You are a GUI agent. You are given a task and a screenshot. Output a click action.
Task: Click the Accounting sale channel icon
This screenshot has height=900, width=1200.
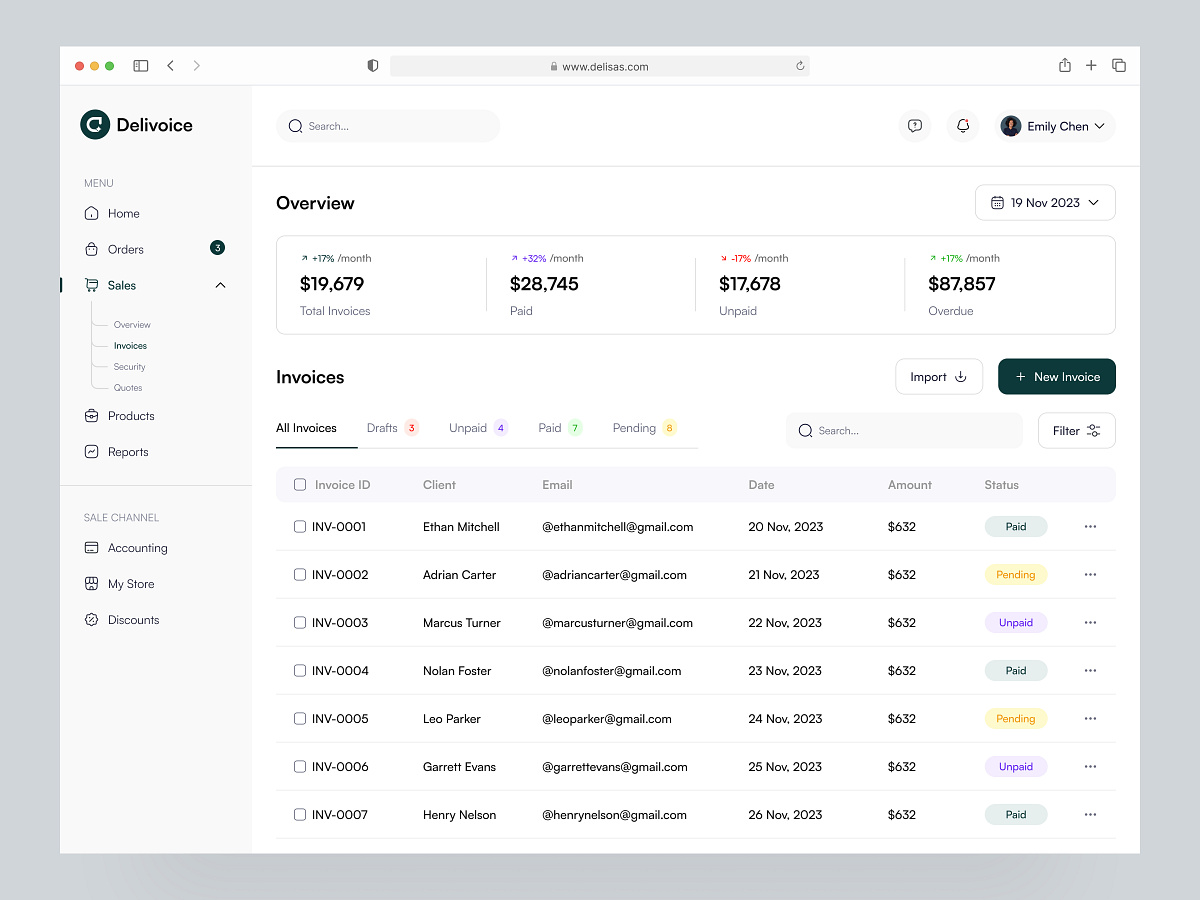pyautogui.click(x=92, y=547)
